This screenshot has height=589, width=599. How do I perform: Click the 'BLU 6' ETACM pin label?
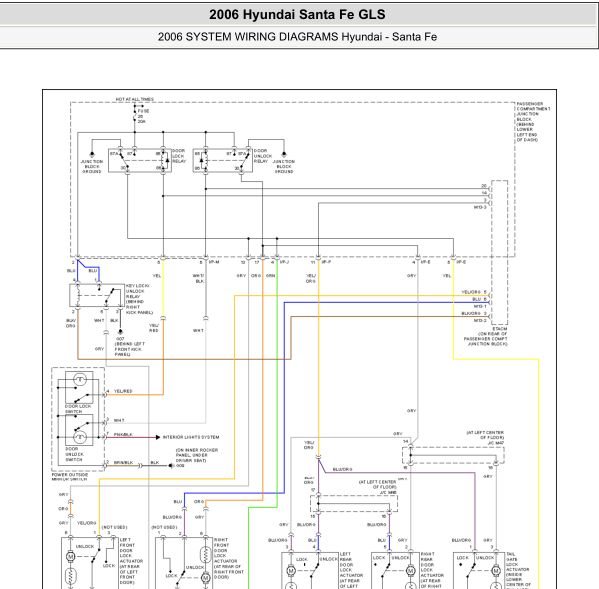(479, 299)
